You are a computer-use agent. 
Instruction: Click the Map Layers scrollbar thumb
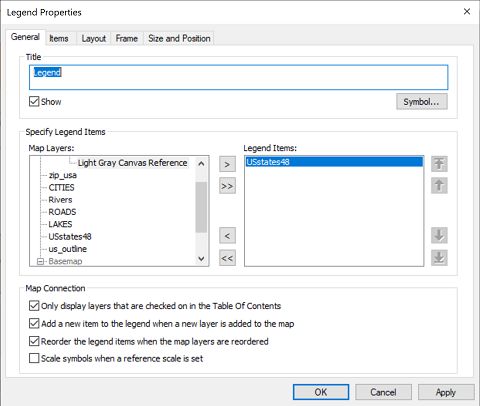[x=201, y=207]
